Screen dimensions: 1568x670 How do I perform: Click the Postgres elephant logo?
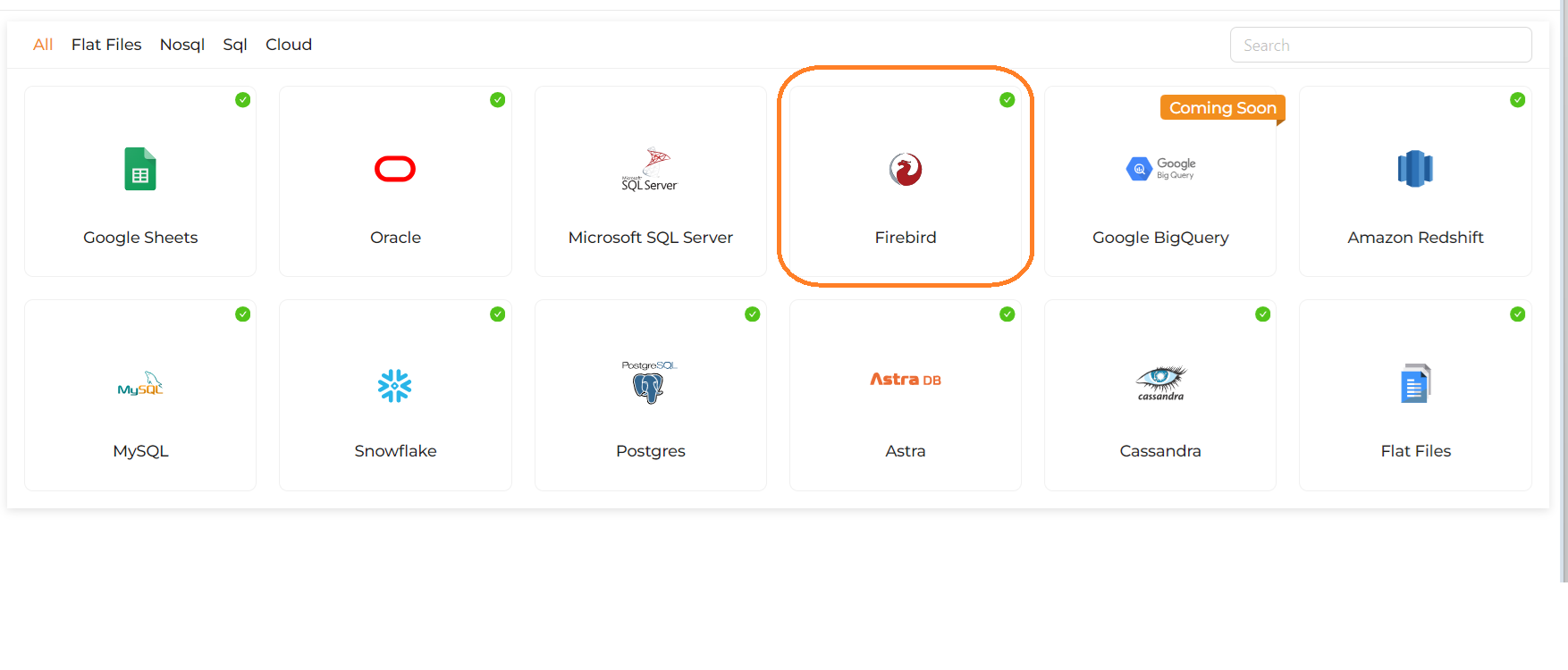click(650, 384)
